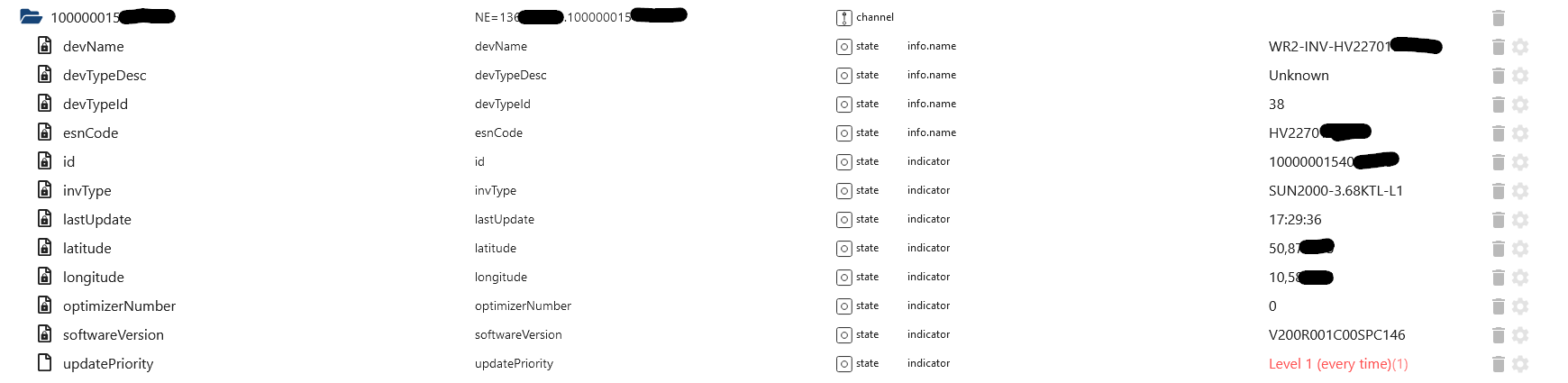Click the V200R001C00SPC146 software version value
The image size is (1568, 383).
1336,335
